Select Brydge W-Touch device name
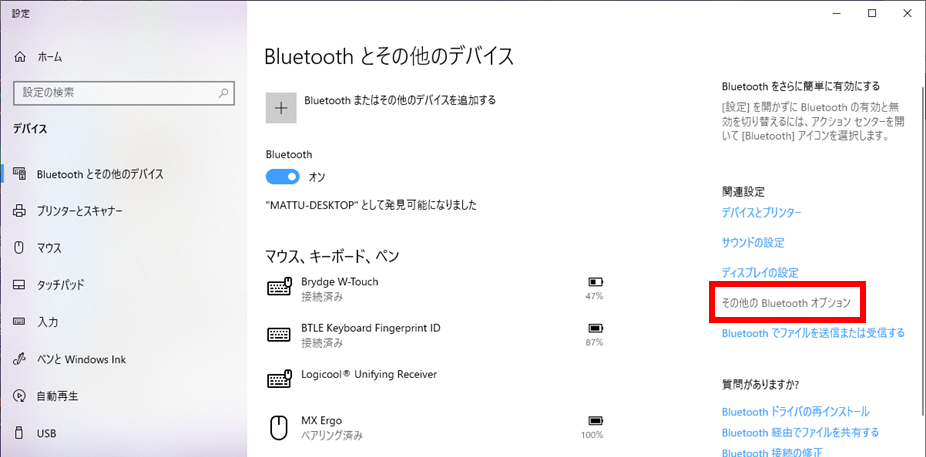This screenshot has width=926, height=457. click(x=340, y=282)
